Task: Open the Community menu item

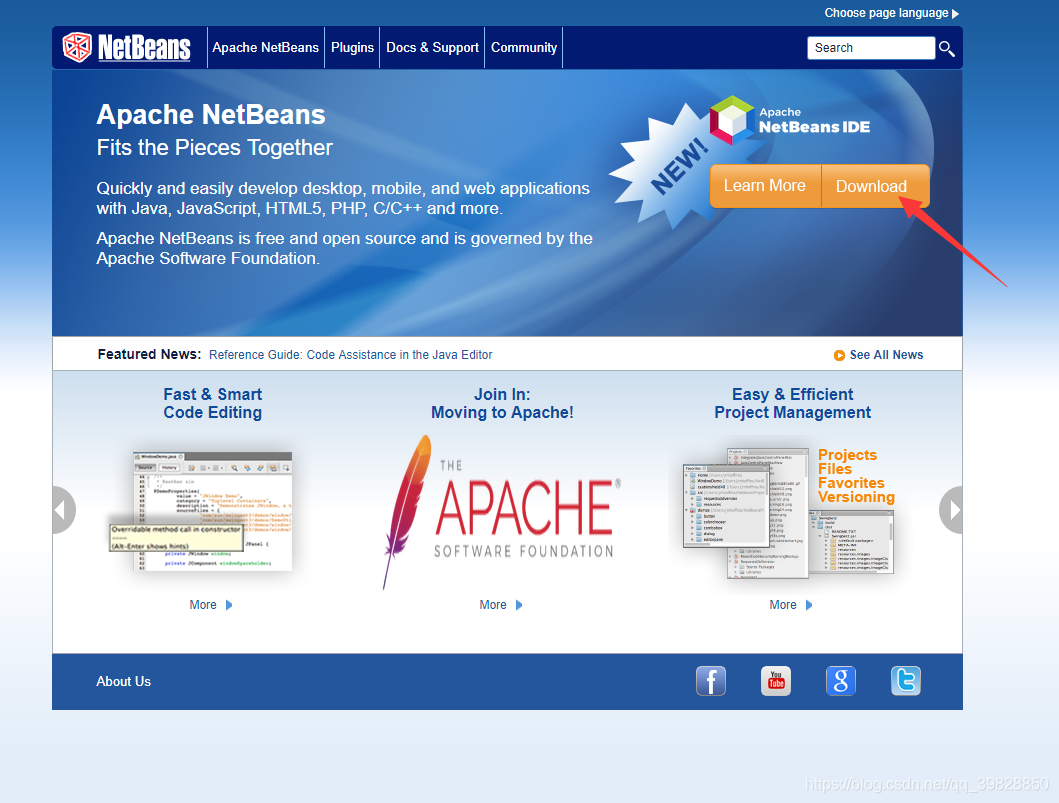Action: (523, 47)
